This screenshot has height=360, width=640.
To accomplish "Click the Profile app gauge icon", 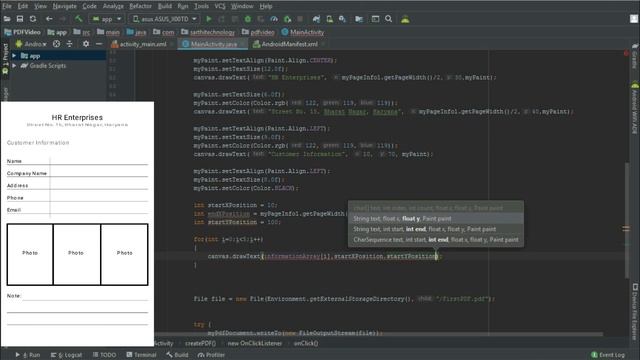I will point(274,19).
